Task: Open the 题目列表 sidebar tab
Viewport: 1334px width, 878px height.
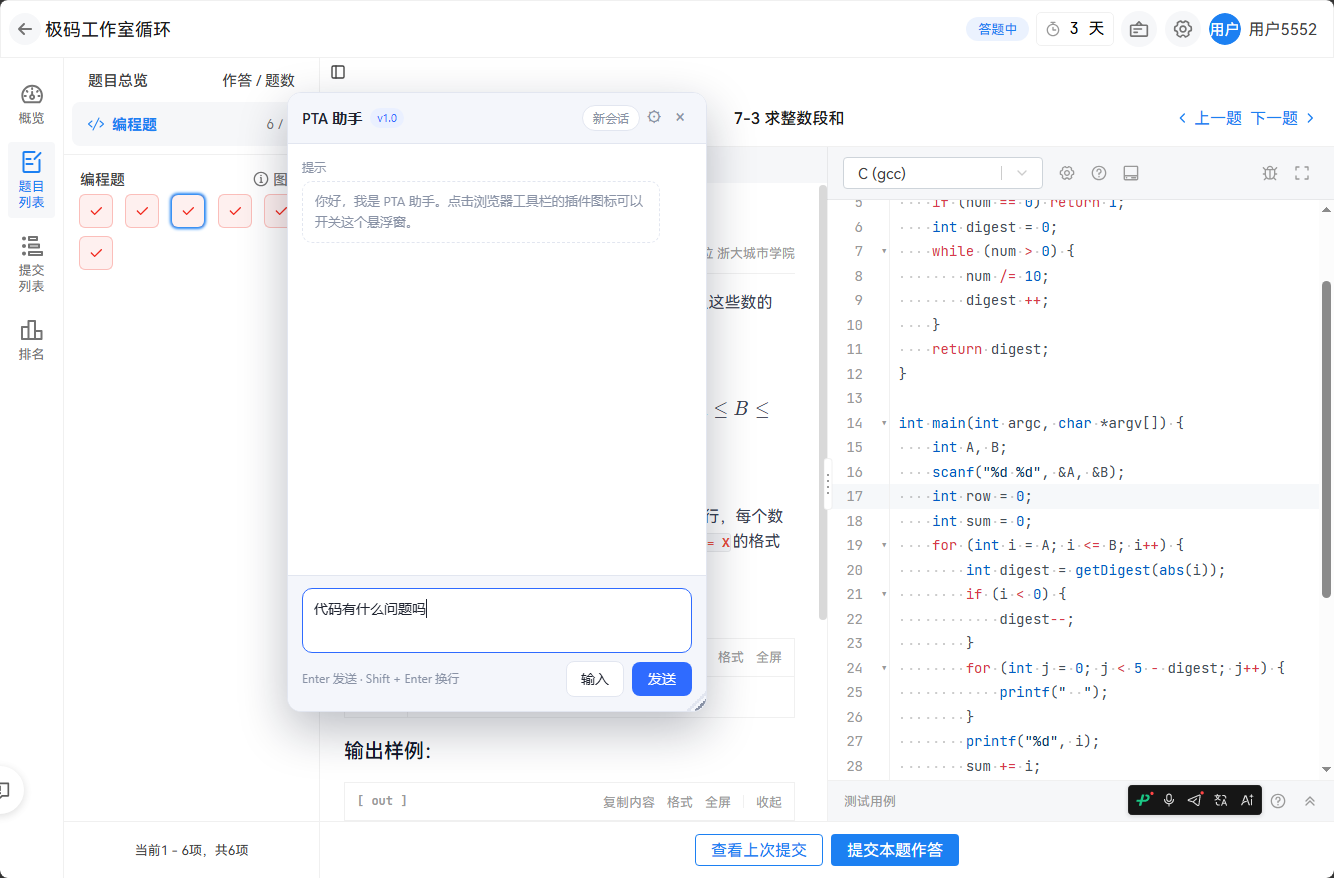Action: 31,179
